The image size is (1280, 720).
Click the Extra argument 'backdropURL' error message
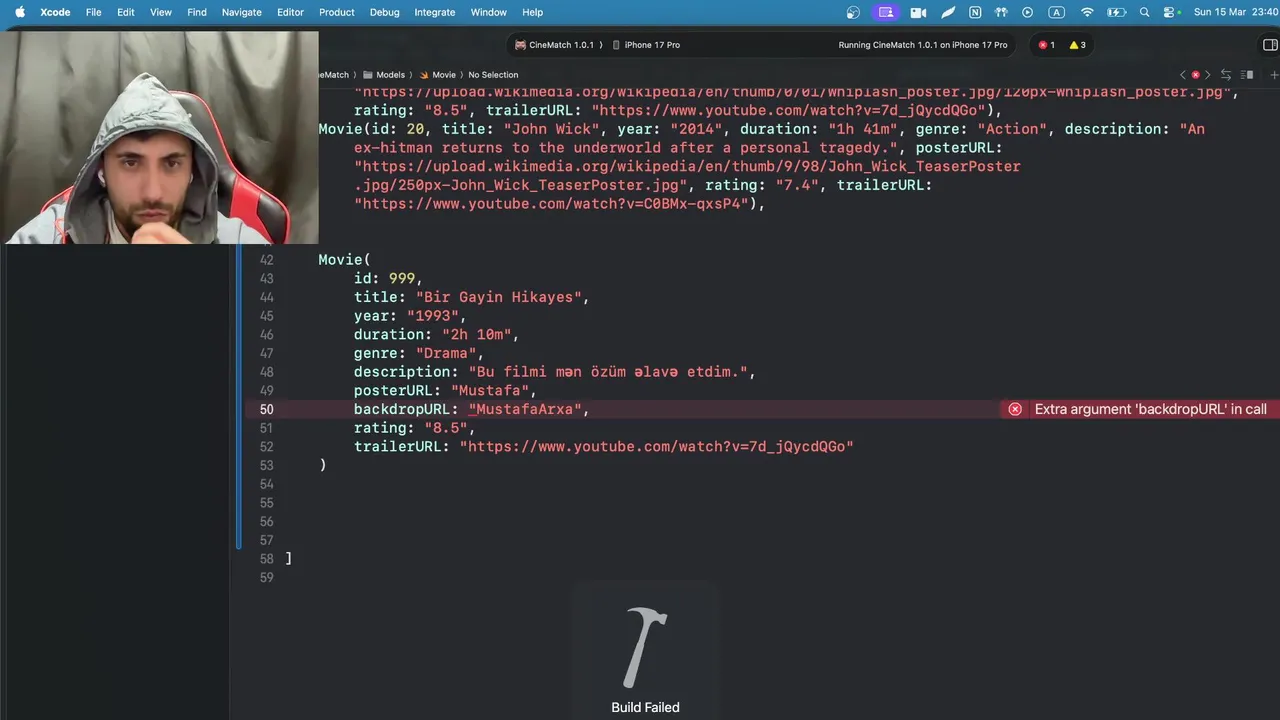pyautogui.click(x=1150, y=409)
